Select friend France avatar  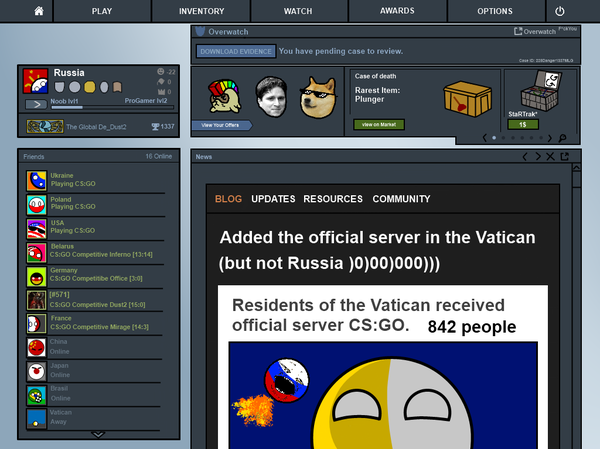36,323
